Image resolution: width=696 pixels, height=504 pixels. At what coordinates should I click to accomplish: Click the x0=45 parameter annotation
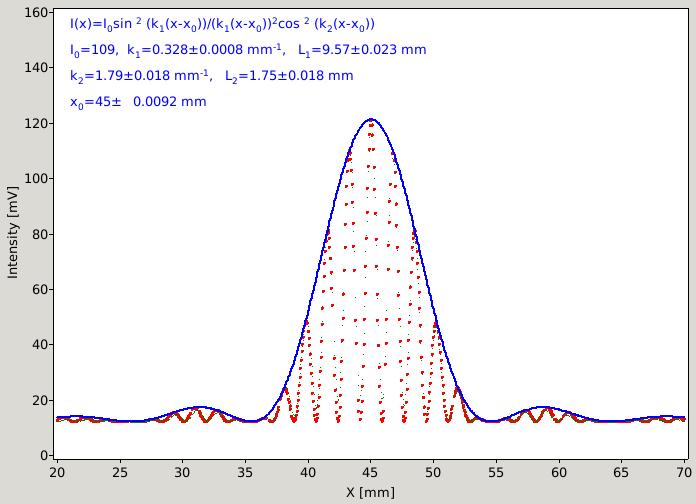[x=138, y=102]
